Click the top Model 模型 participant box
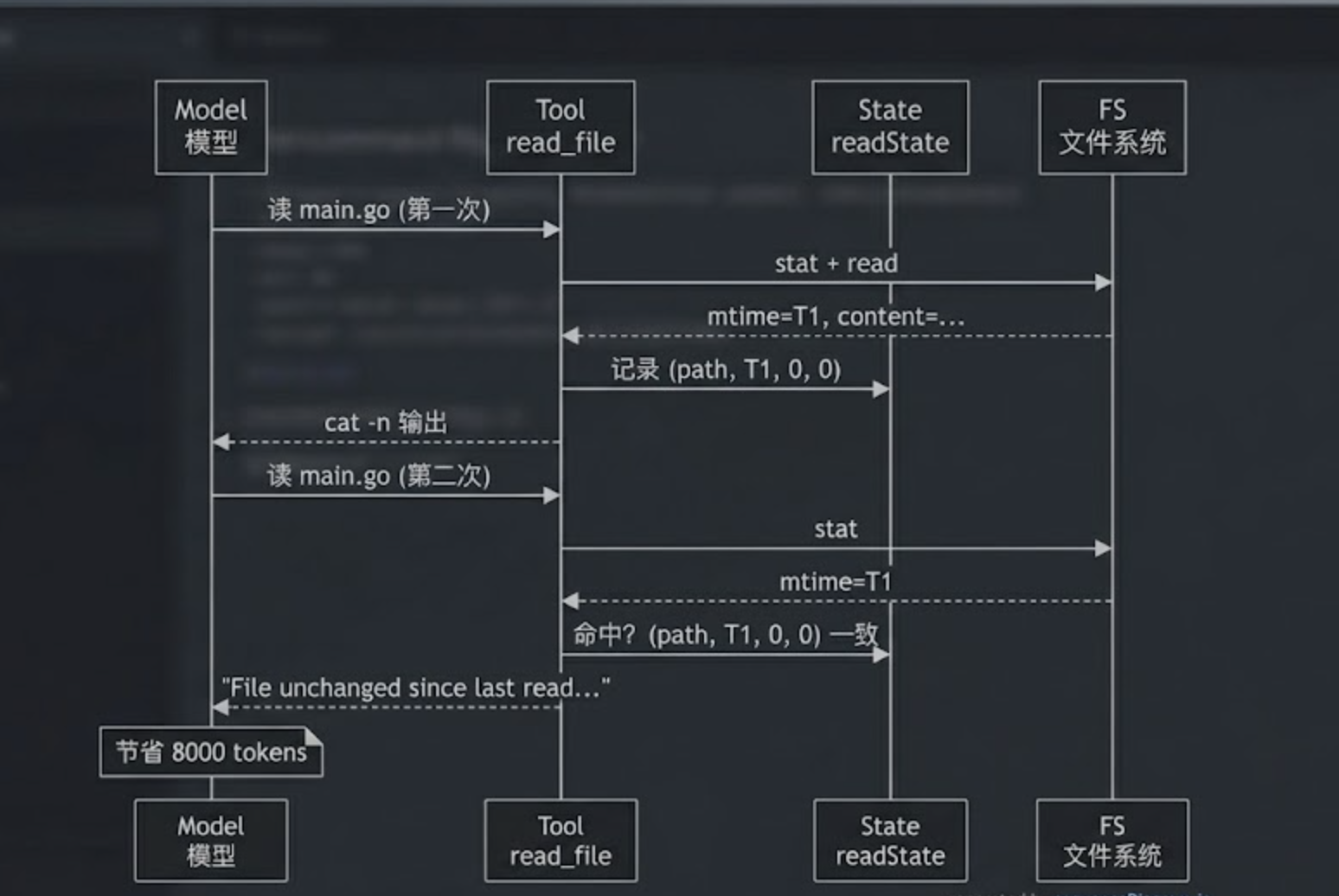Screen dimensions: 1339x896 (211, 127)
